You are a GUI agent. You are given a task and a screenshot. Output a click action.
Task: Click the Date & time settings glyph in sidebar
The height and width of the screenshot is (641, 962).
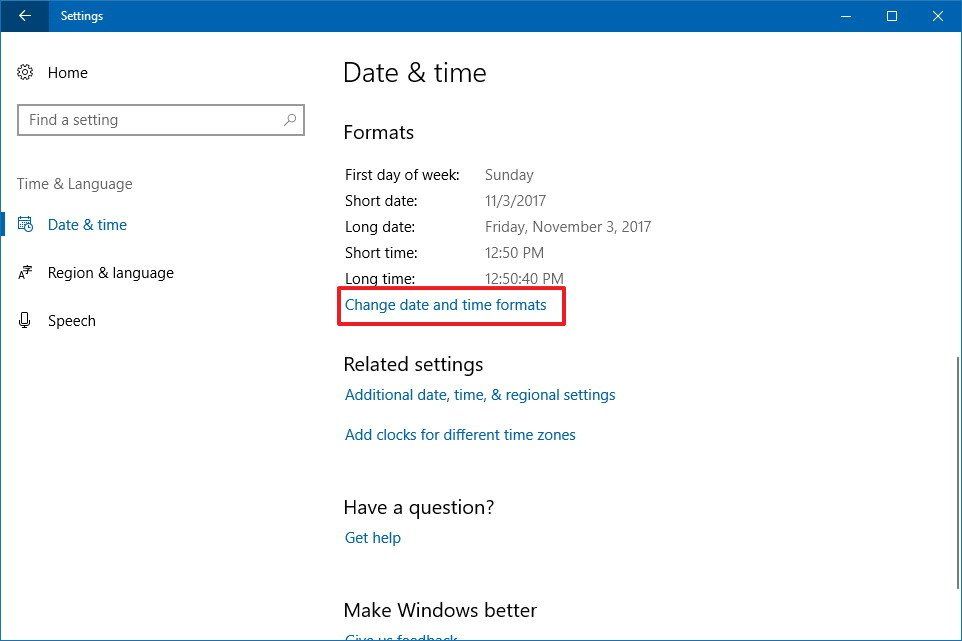(x=27, y=224)
